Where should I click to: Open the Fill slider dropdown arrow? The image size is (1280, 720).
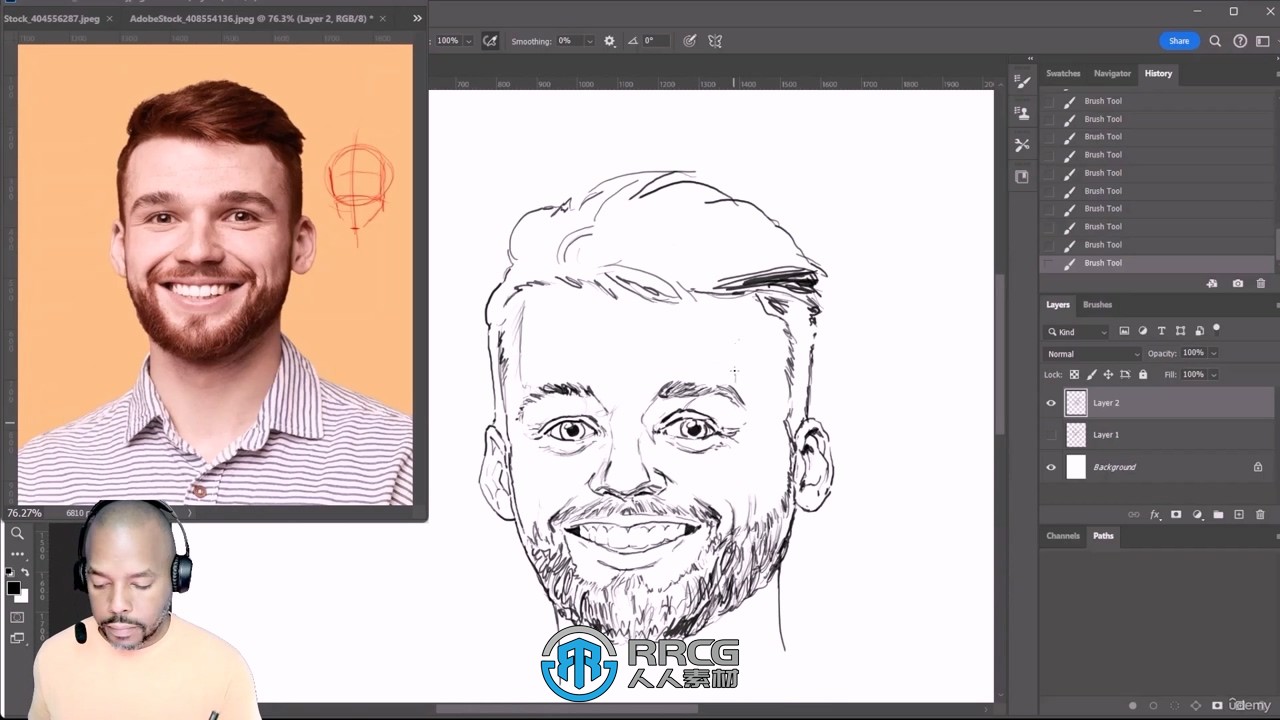[x=1214, y=375]
